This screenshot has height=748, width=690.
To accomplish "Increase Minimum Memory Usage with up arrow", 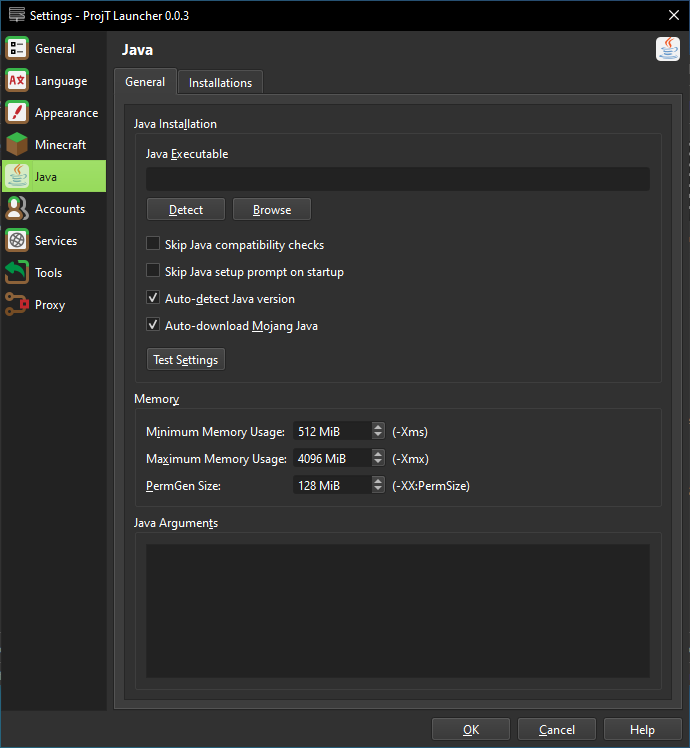I will 378,427.
